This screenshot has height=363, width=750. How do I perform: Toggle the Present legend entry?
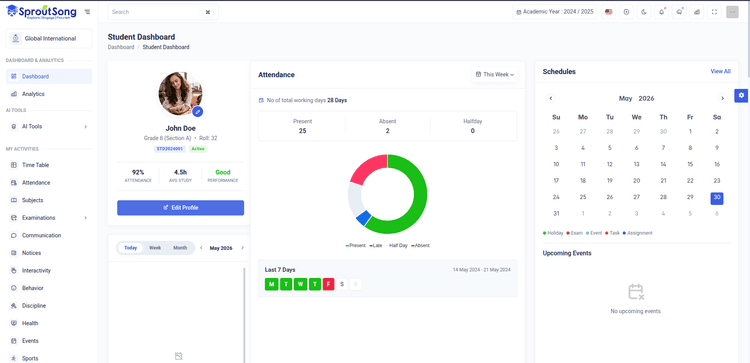coord(355,245)
